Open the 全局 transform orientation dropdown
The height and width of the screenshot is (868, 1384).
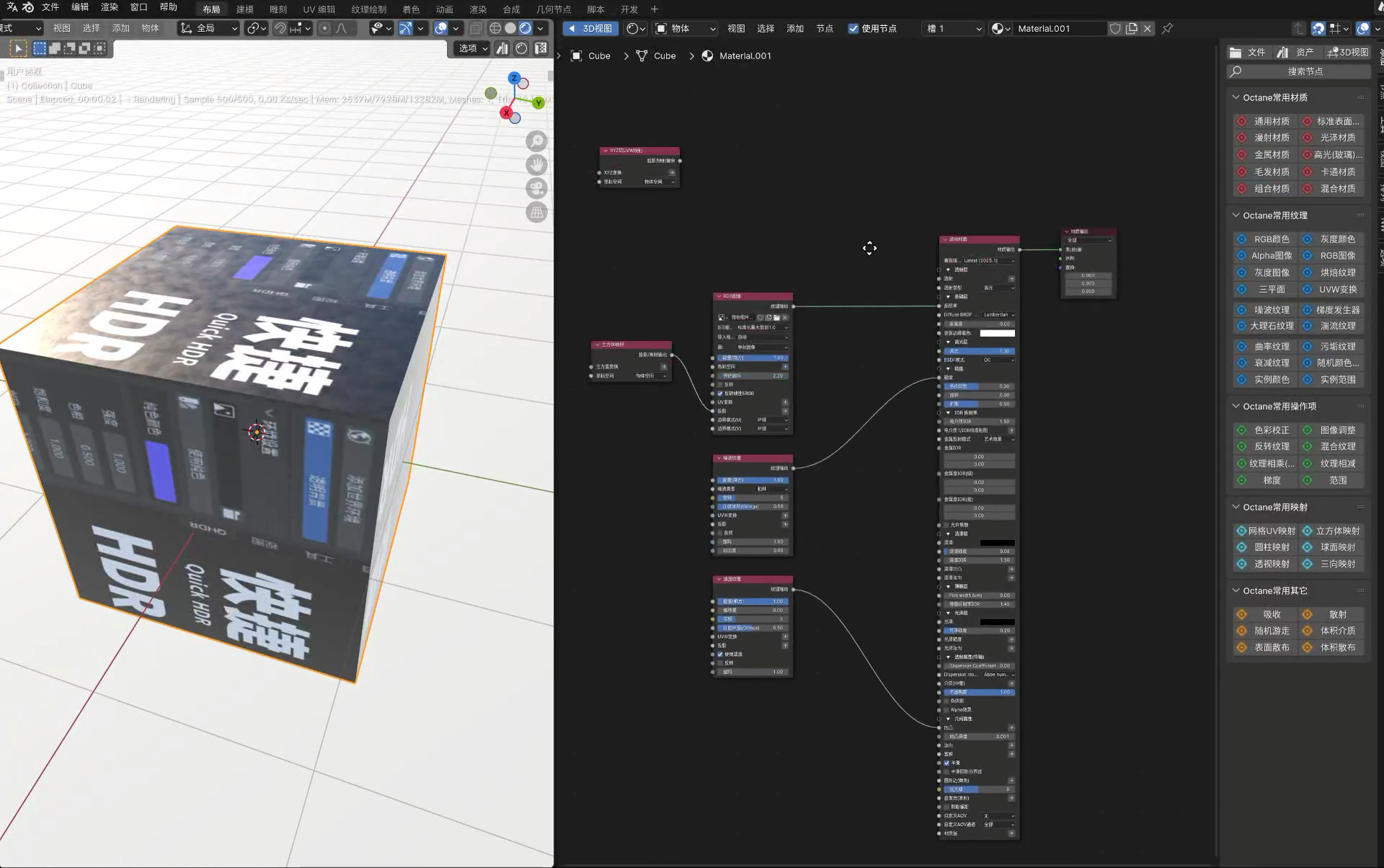coord(209,28)
